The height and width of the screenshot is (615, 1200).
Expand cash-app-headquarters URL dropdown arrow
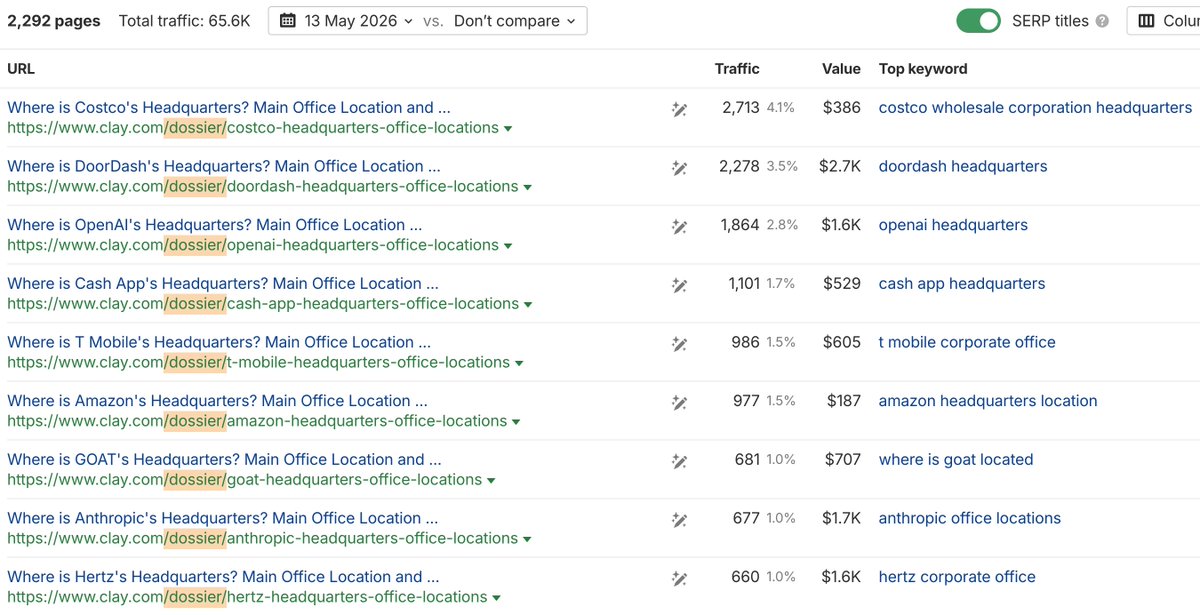click(x=527, y=305)
